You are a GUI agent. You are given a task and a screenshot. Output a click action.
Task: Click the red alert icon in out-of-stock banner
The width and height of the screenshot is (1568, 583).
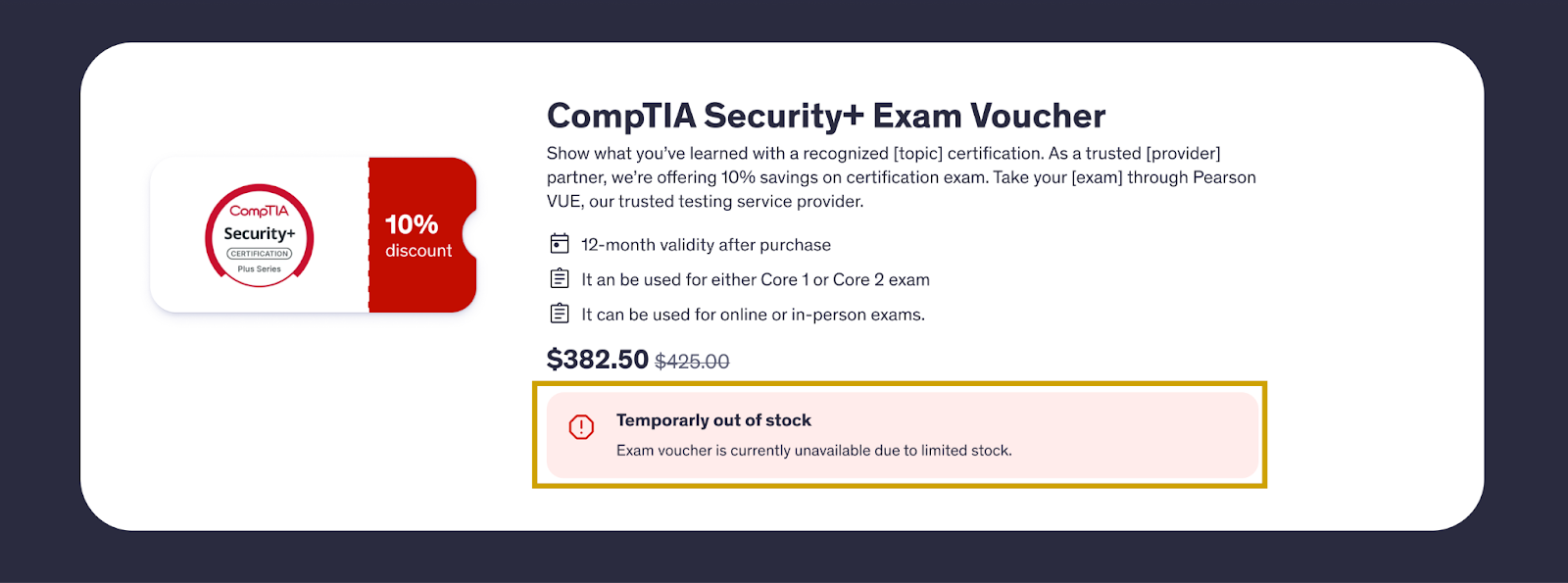[581, 427]
